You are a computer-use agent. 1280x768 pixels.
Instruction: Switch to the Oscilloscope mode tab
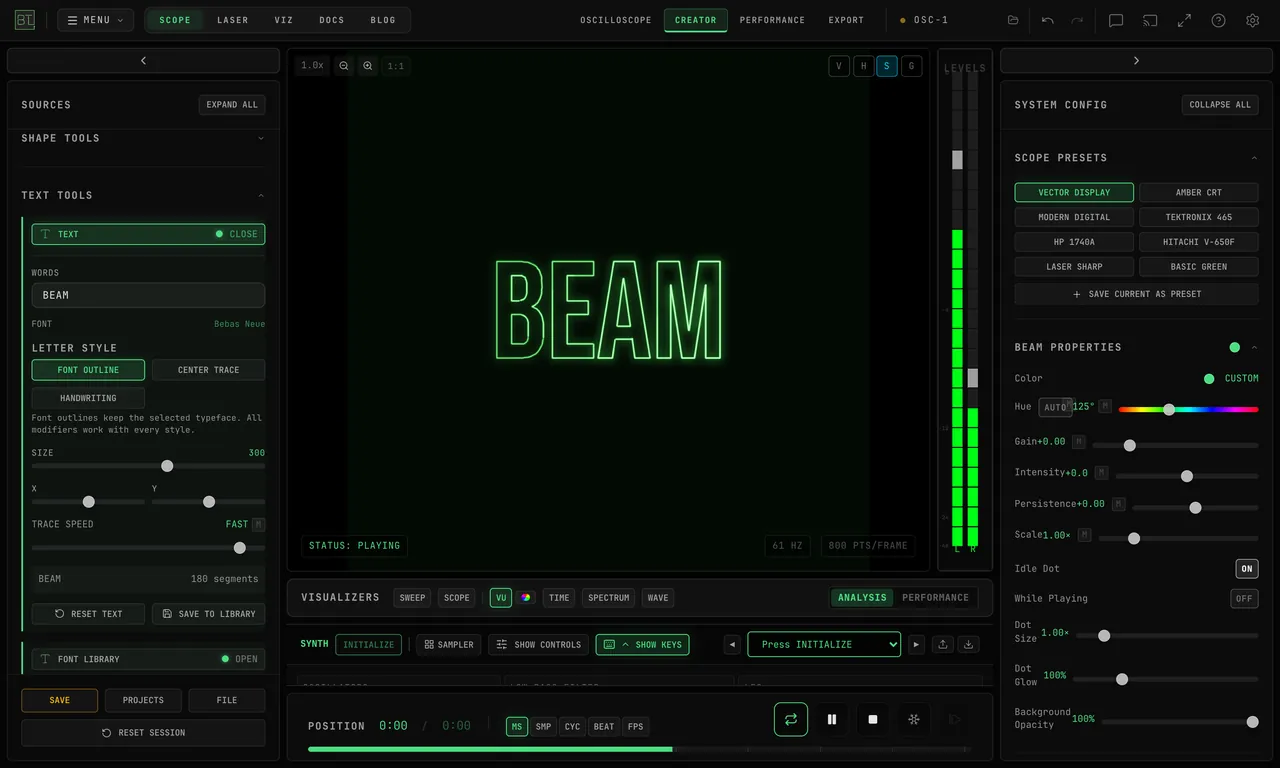click(616, 20)
